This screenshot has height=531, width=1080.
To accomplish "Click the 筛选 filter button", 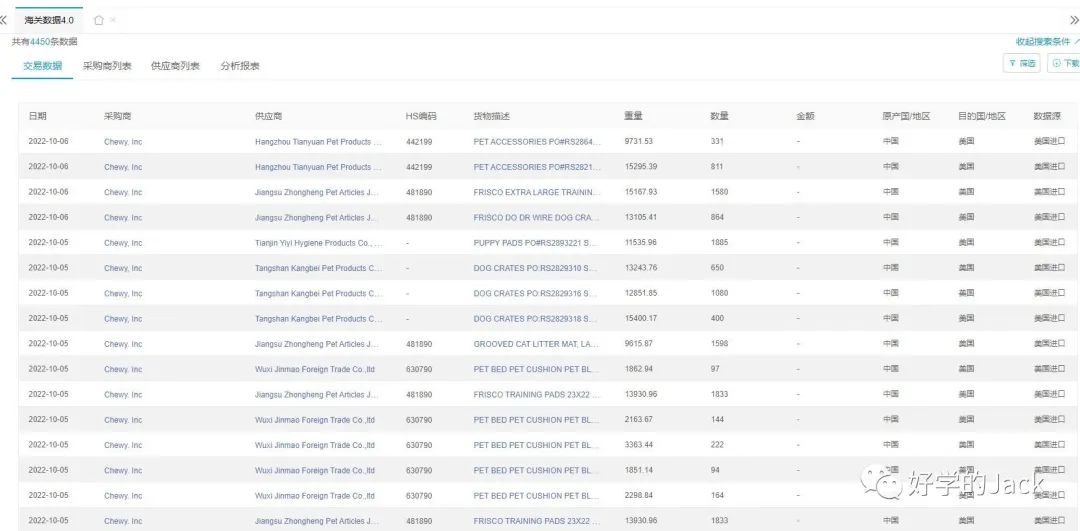I will click(1022, 63).
